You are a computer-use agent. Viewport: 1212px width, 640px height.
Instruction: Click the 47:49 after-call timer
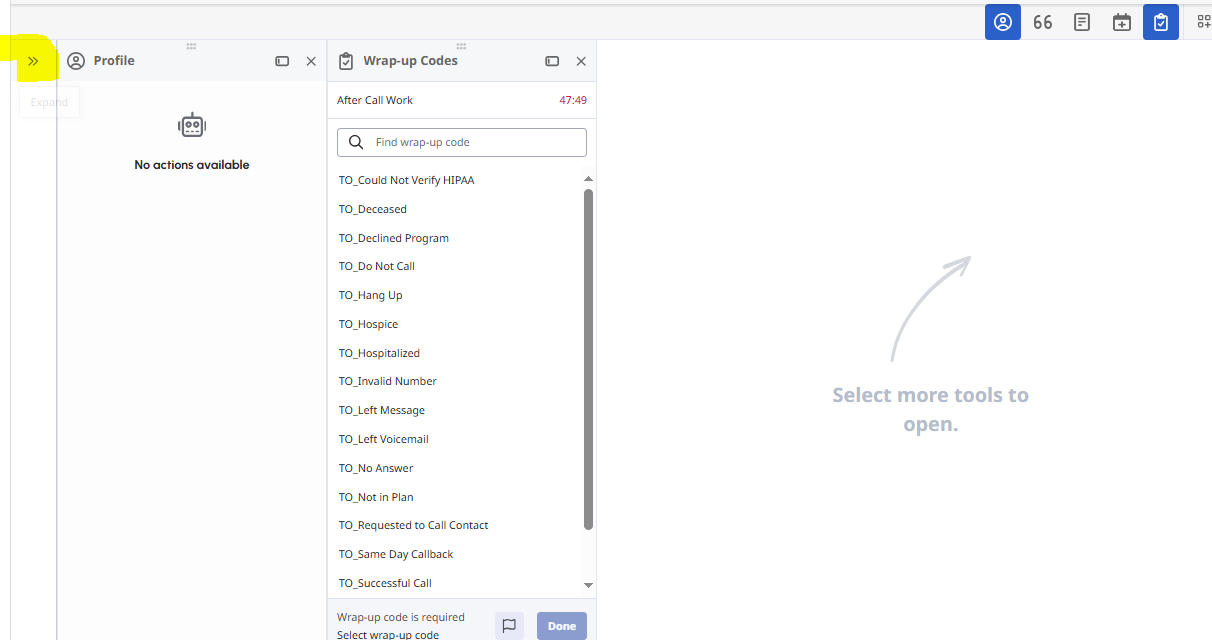pyautogui.click(x=573, y=100)
